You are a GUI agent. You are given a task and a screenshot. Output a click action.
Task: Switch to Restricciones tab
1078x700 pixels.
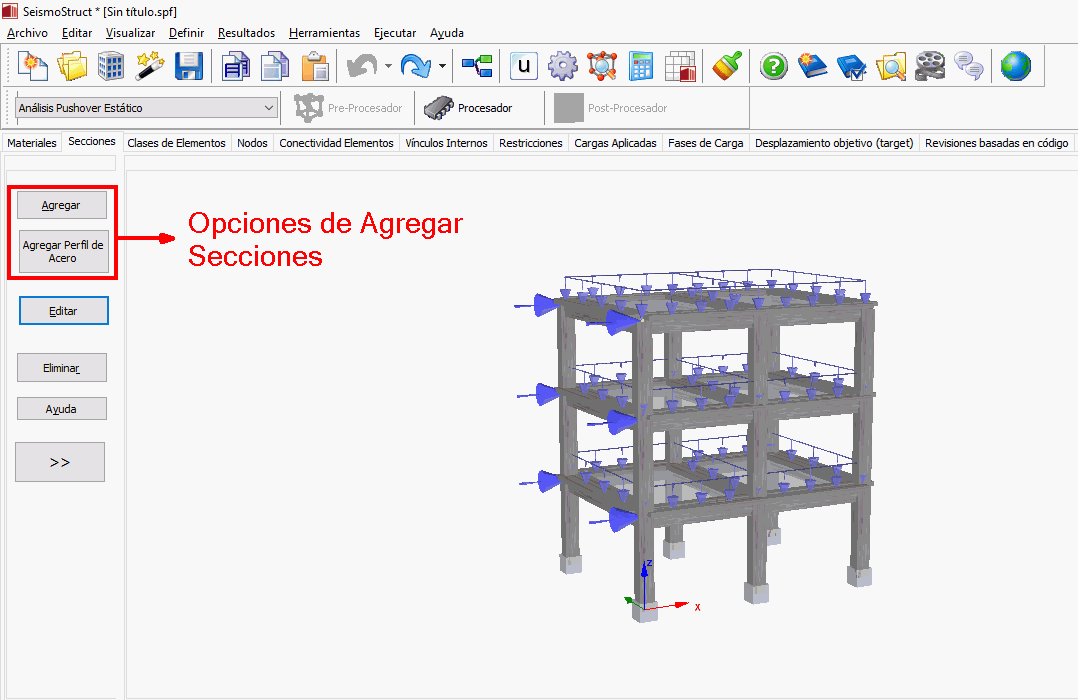pyautogui.click(x=531, y=143)
